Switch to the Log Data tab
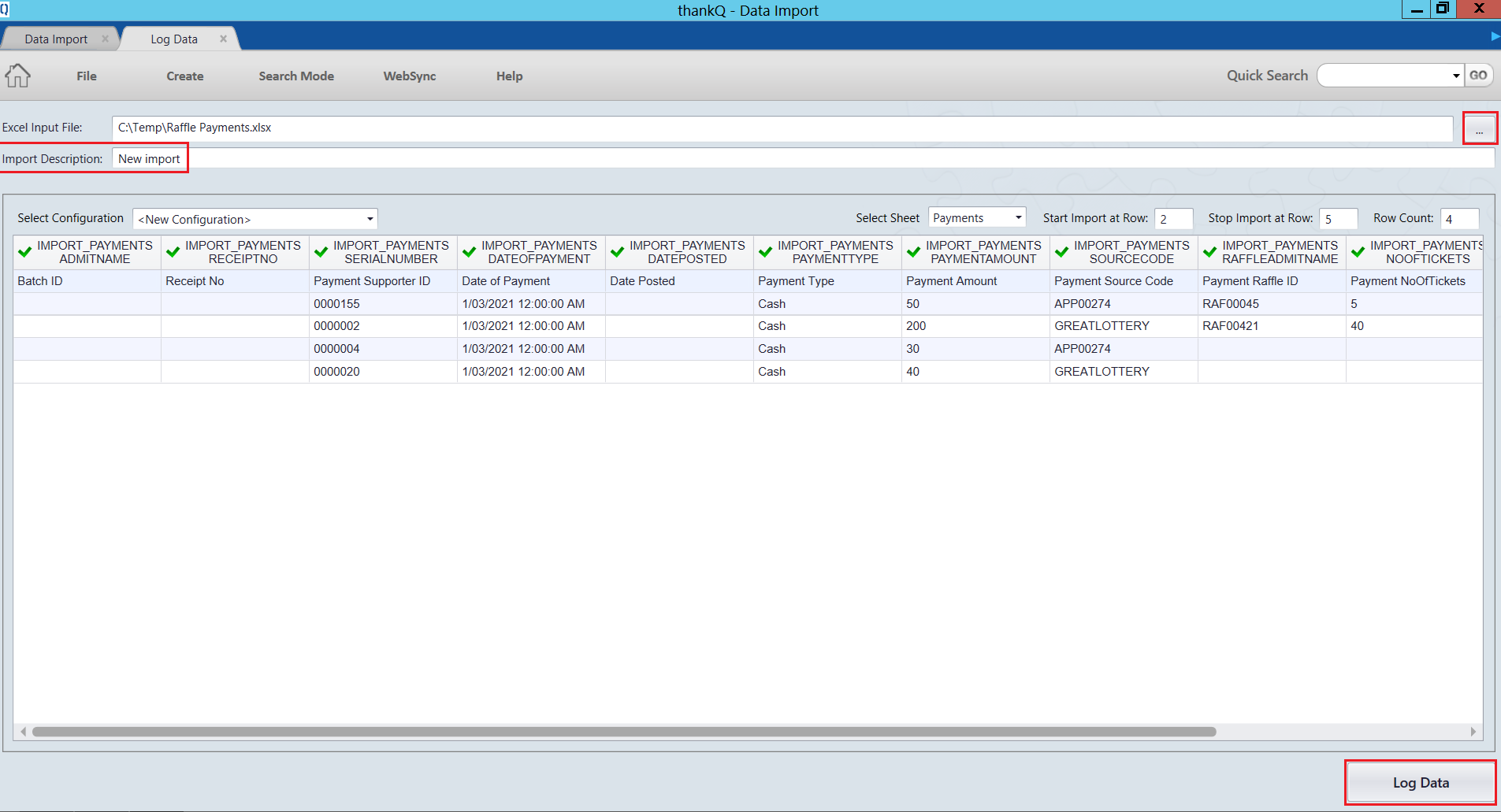The width and height of the screenshot is (1501, 812). pos(174,39)
